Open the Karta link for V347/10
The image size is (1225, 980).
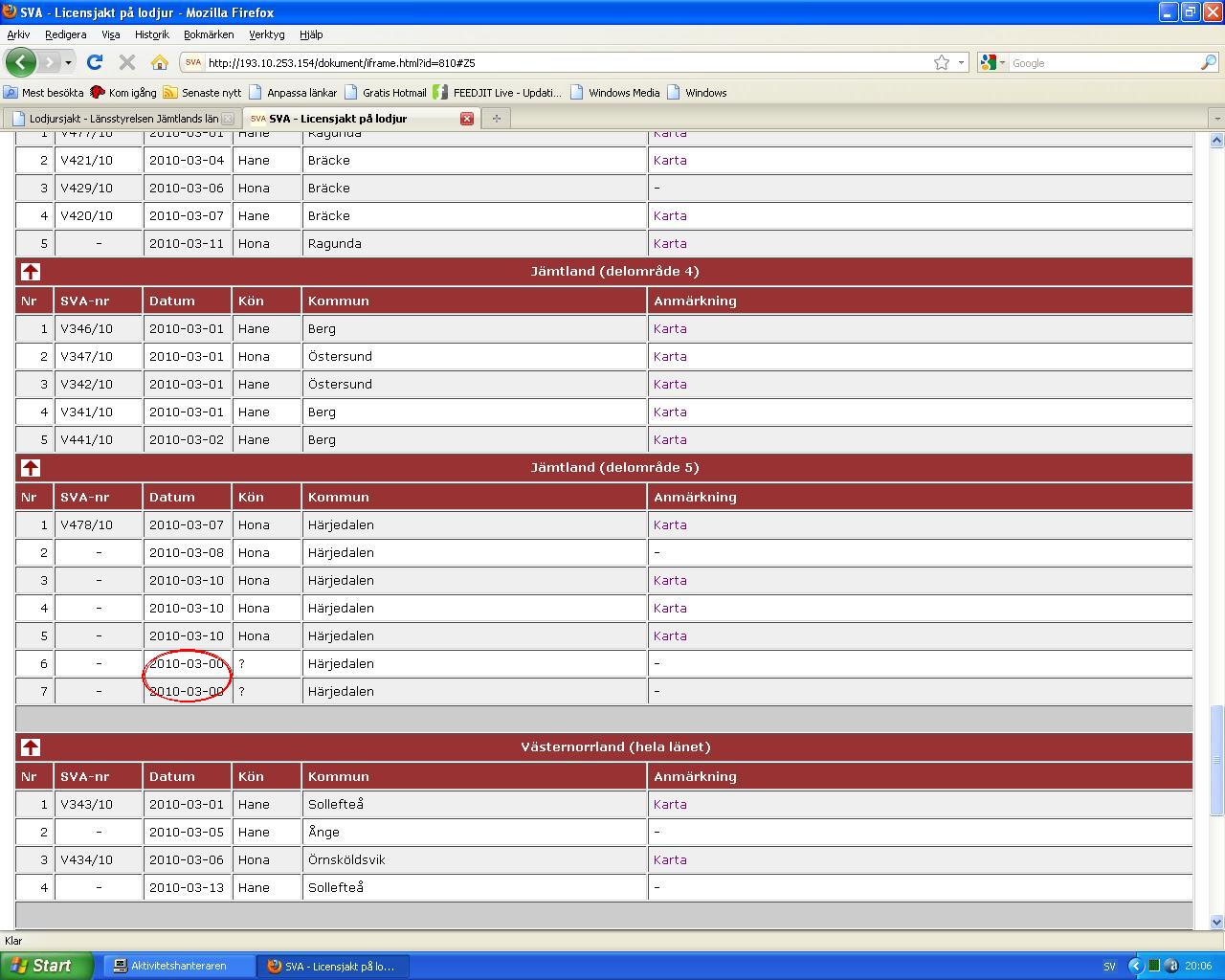pyautogui.click(x=670, y=357)
